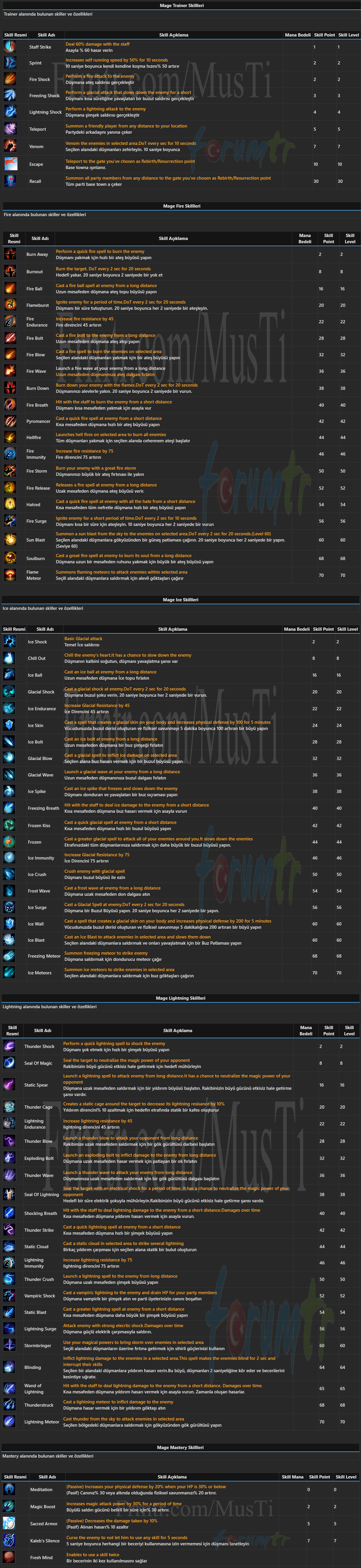The height and width of the screenshot is (1568, 361).
Task: Click the Mage Ice Skillleri section header
Action: [181, 600]
